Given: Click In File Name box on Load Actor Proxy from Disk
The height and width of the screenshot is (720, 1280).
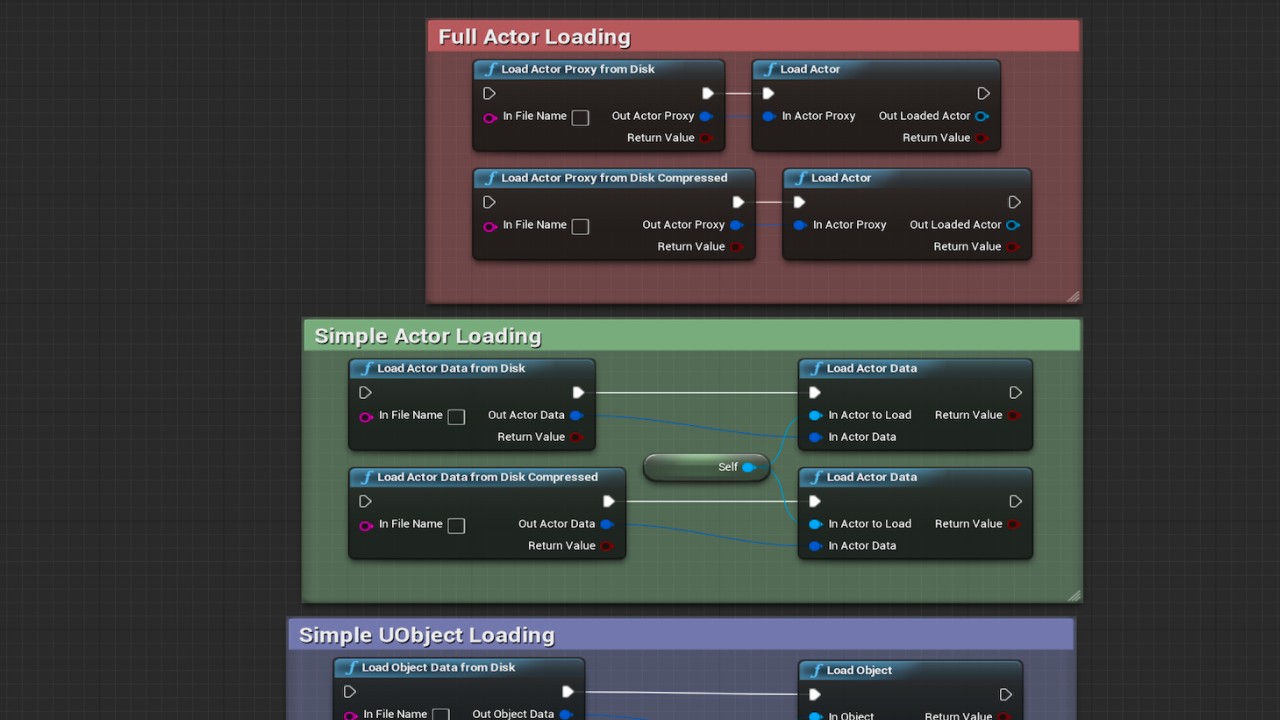Looking at the screenshot, I should pos(580,117).
